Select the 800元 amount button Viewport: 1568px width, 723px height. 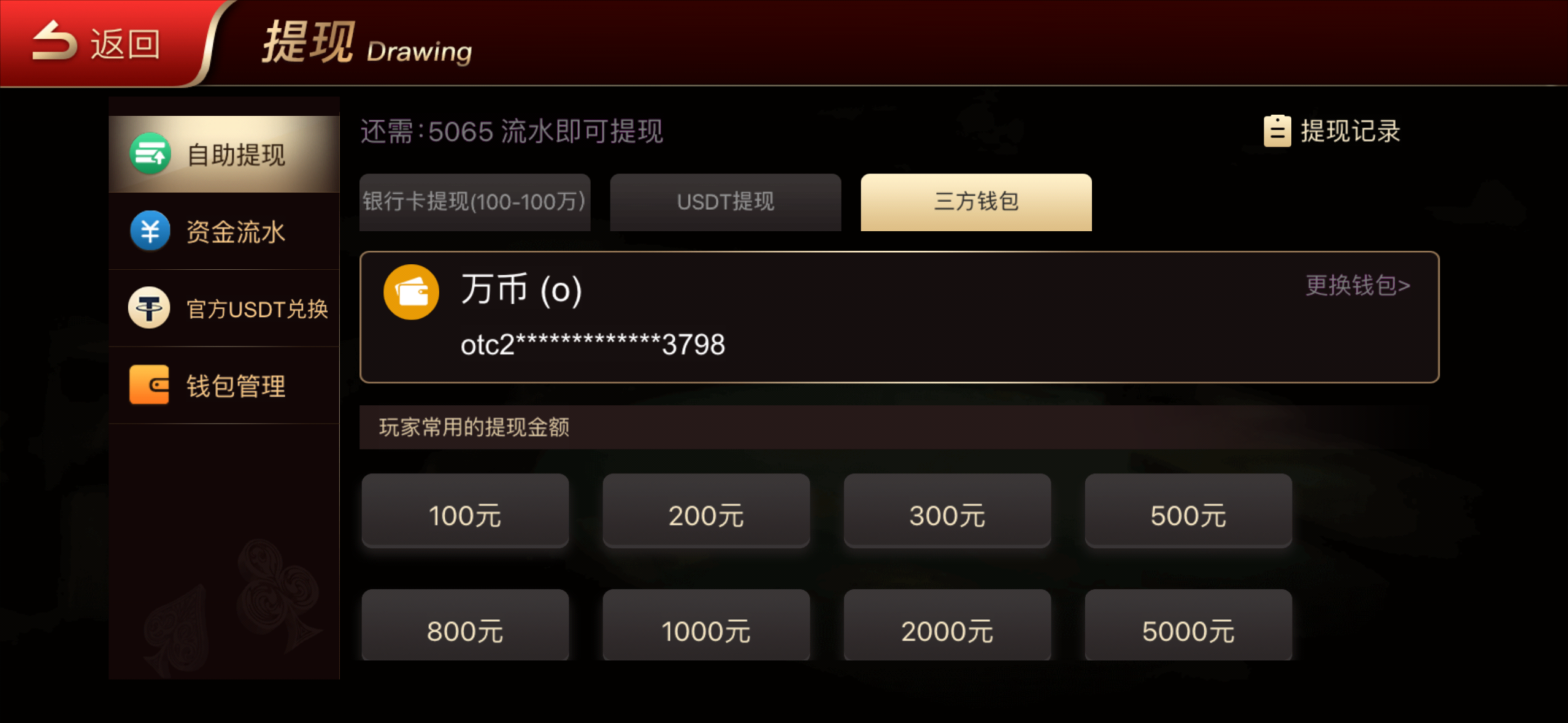pyautogui.click(x=465, y=625)
